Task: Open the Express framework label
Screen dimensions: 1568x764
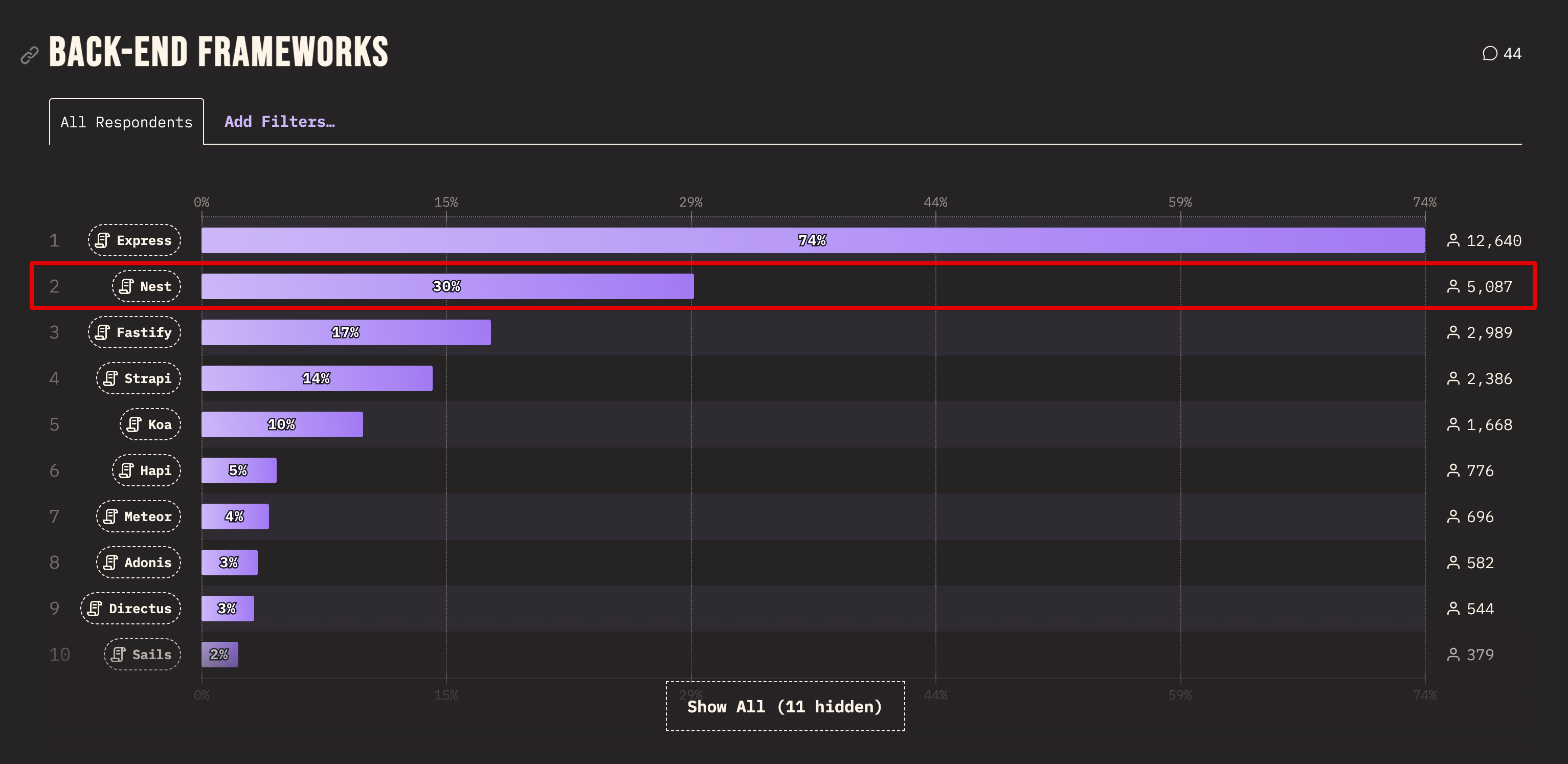Action: (x=135, y=240)
